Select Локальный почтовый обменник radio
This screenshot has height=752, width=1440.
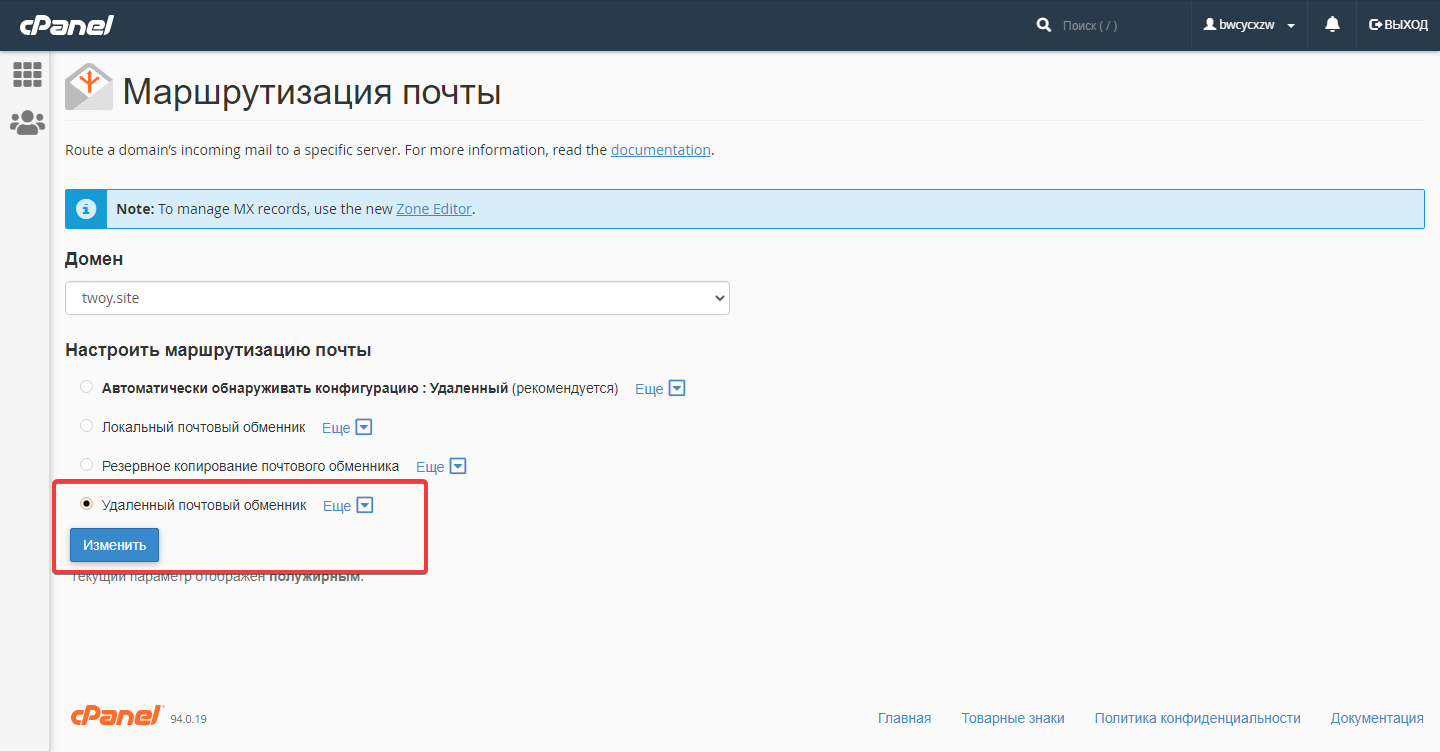click(x=86, y=426)
